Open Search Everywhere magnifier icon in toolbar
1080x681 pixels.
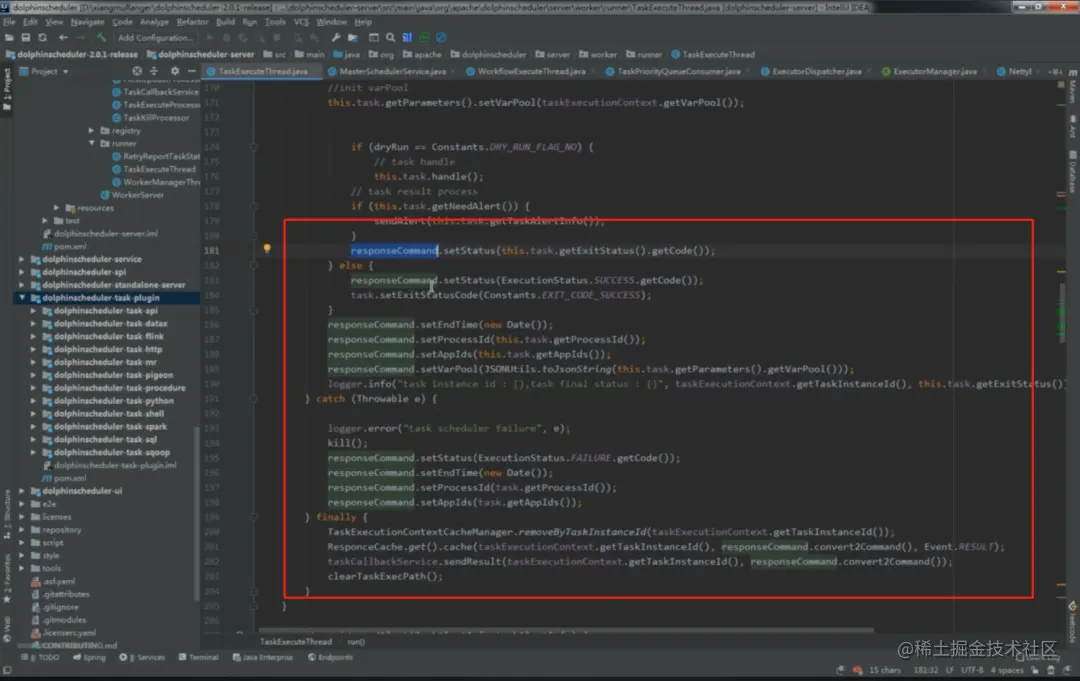(x=391, y=37)
